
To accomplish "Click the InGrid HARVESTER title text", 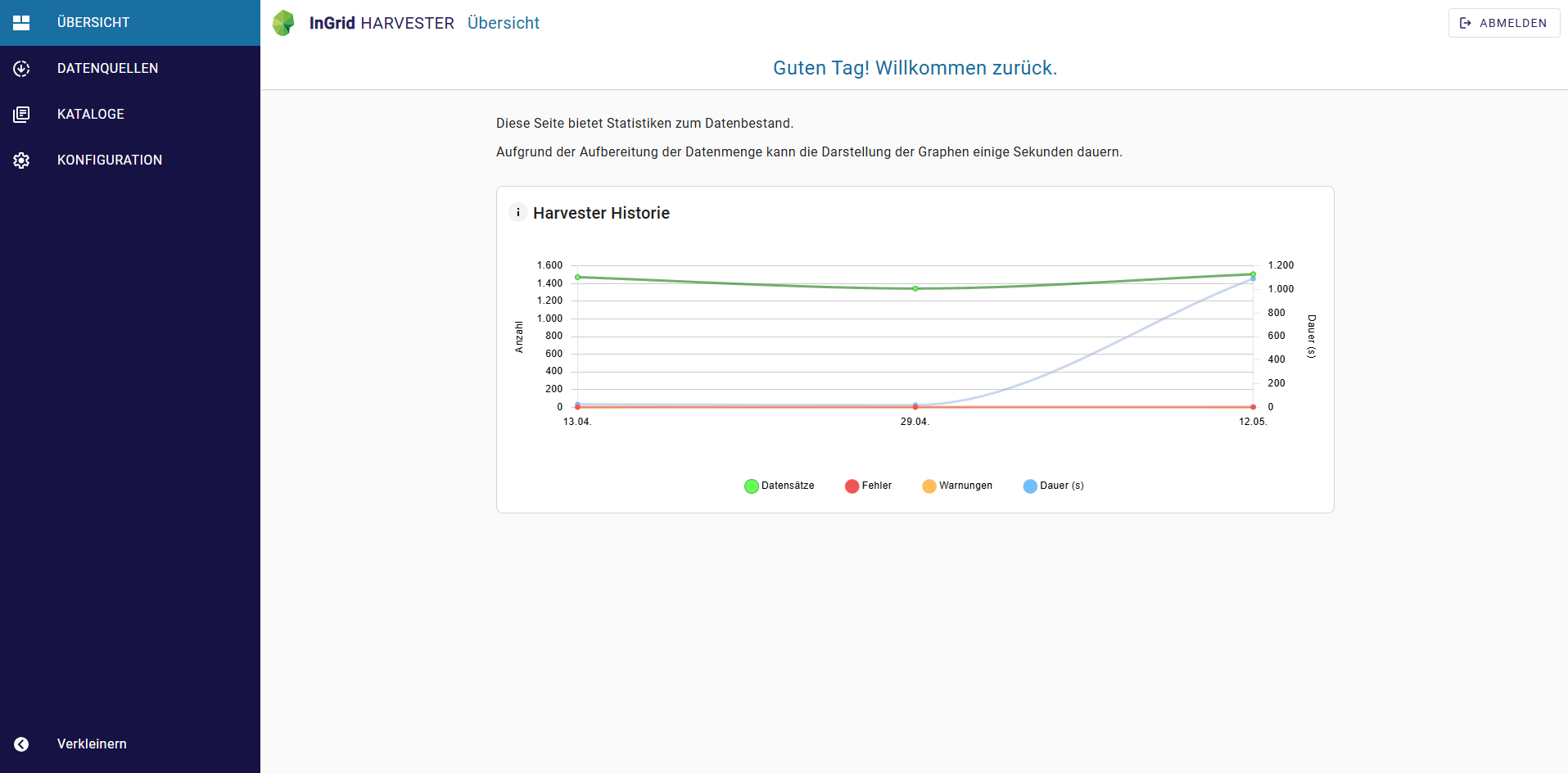I will coord(382,23).
